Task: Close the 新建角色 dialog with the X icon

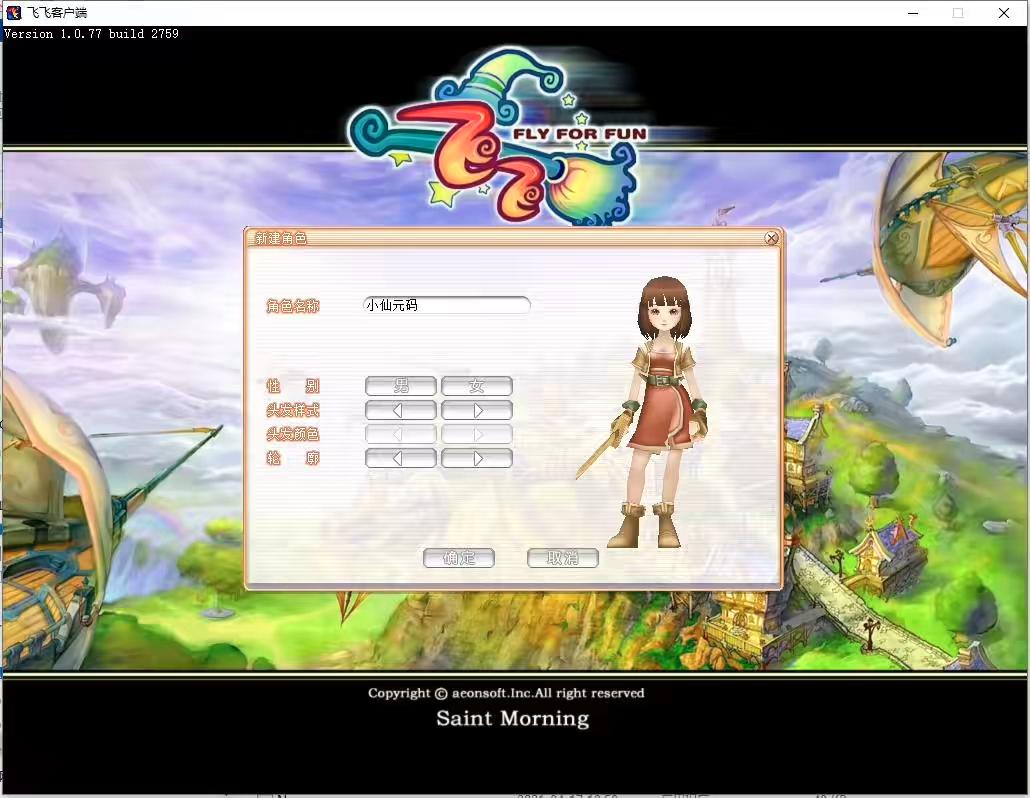Action: pos(771,239)
